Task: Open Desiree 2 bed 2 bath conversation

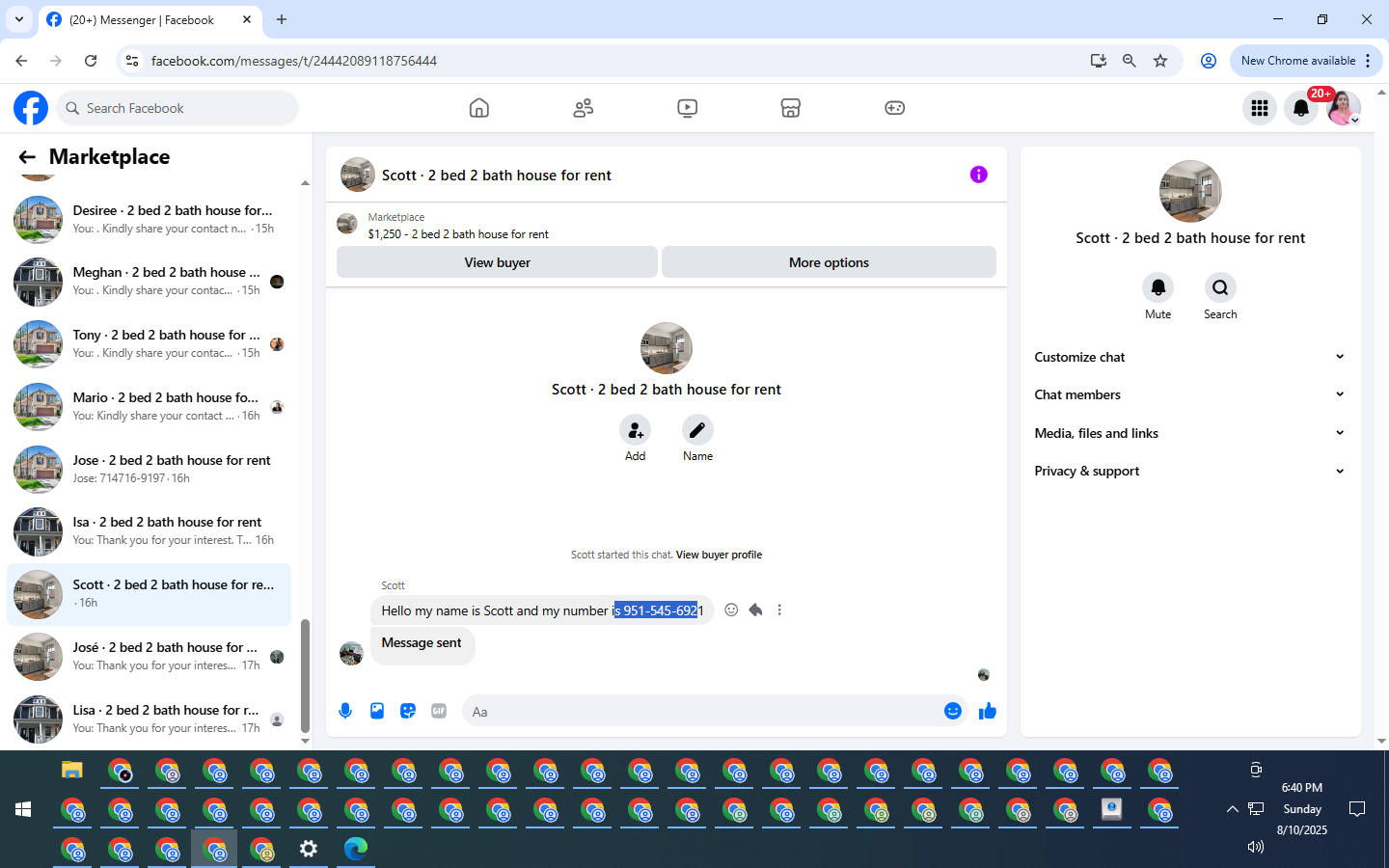Action: pyautogui.click(x=150, y=219)
